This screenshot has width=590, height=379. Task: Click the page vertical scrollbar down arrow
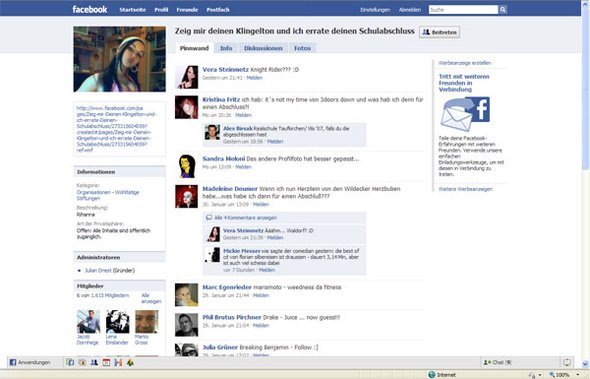coord(585,364)
